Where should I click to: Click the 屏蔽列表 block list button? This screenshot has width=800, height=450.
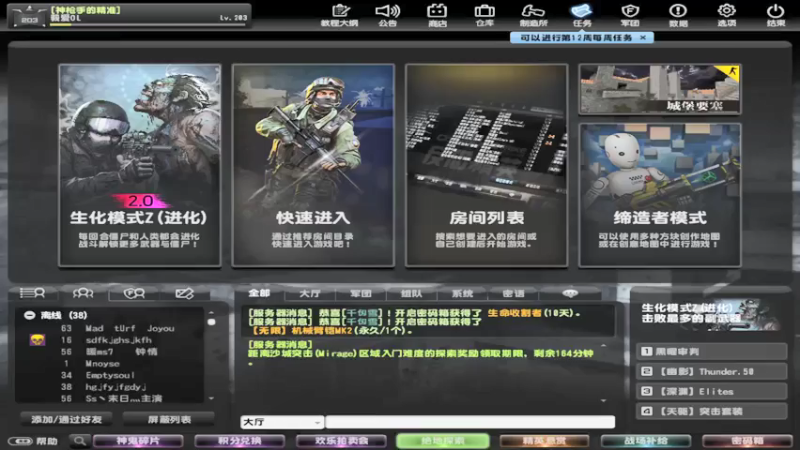click(169, 419)
